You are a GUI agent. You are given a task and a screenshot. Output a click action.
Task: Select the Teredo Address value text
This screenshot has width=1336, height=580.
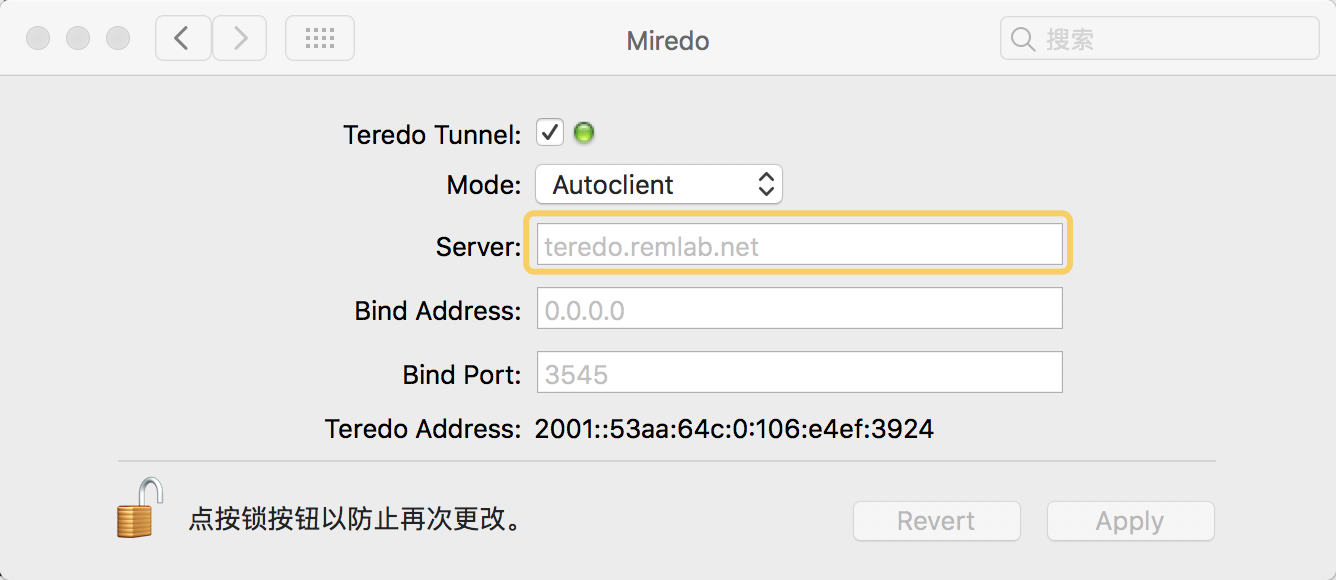coord(734,428)
